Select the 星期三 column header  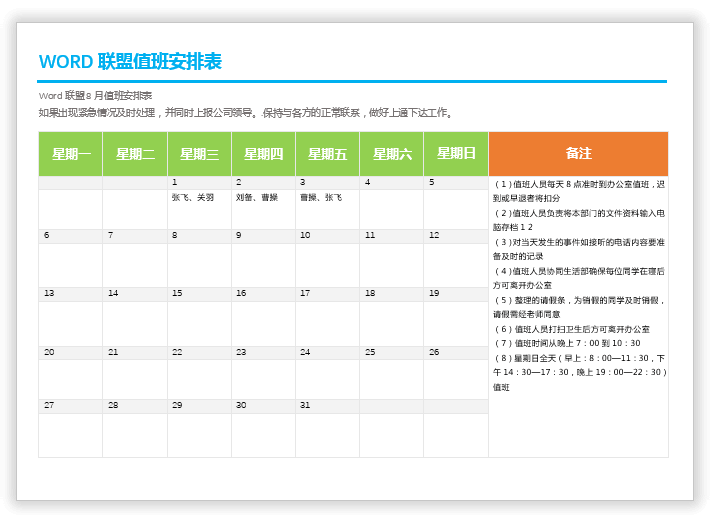(199, 154)
